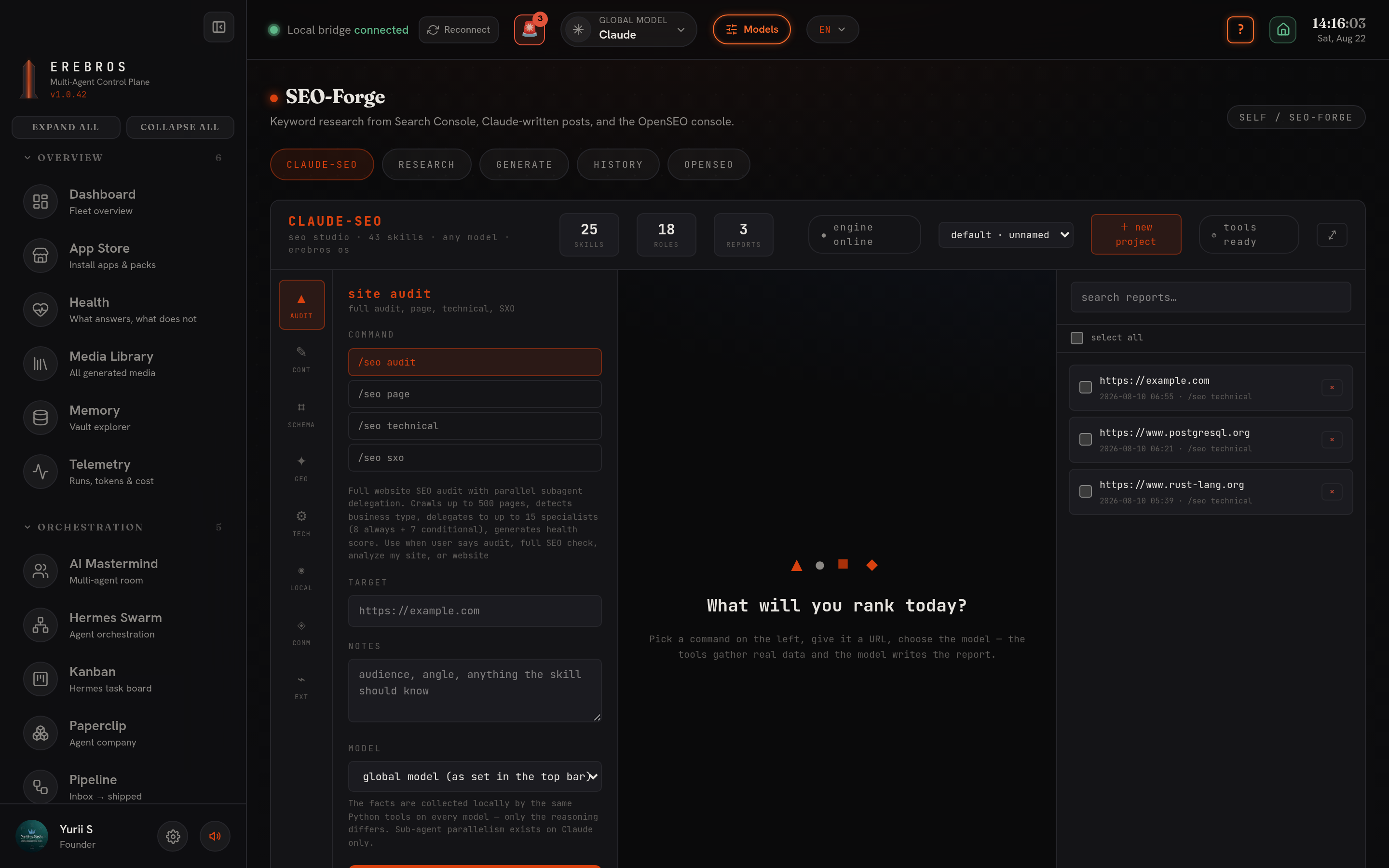Open Paperclip agent company
Image resolution: width=1389 pixels, height=868 pixels.
(x=122, y=732)
